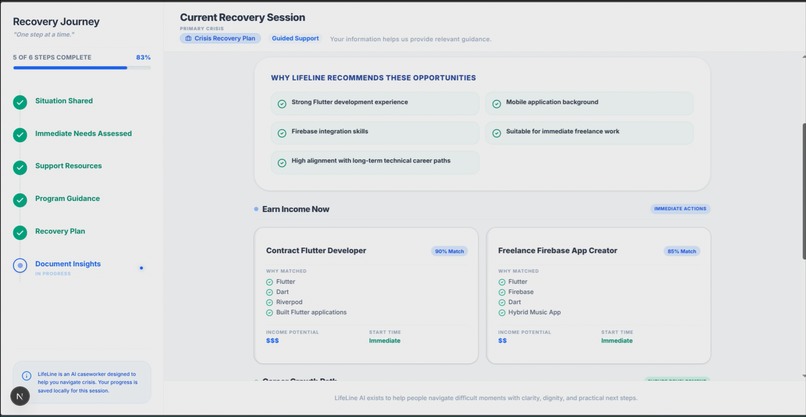The image size is (806, 417).
Task: Click the 90% Match badge
Action: (x=449, y=251)
